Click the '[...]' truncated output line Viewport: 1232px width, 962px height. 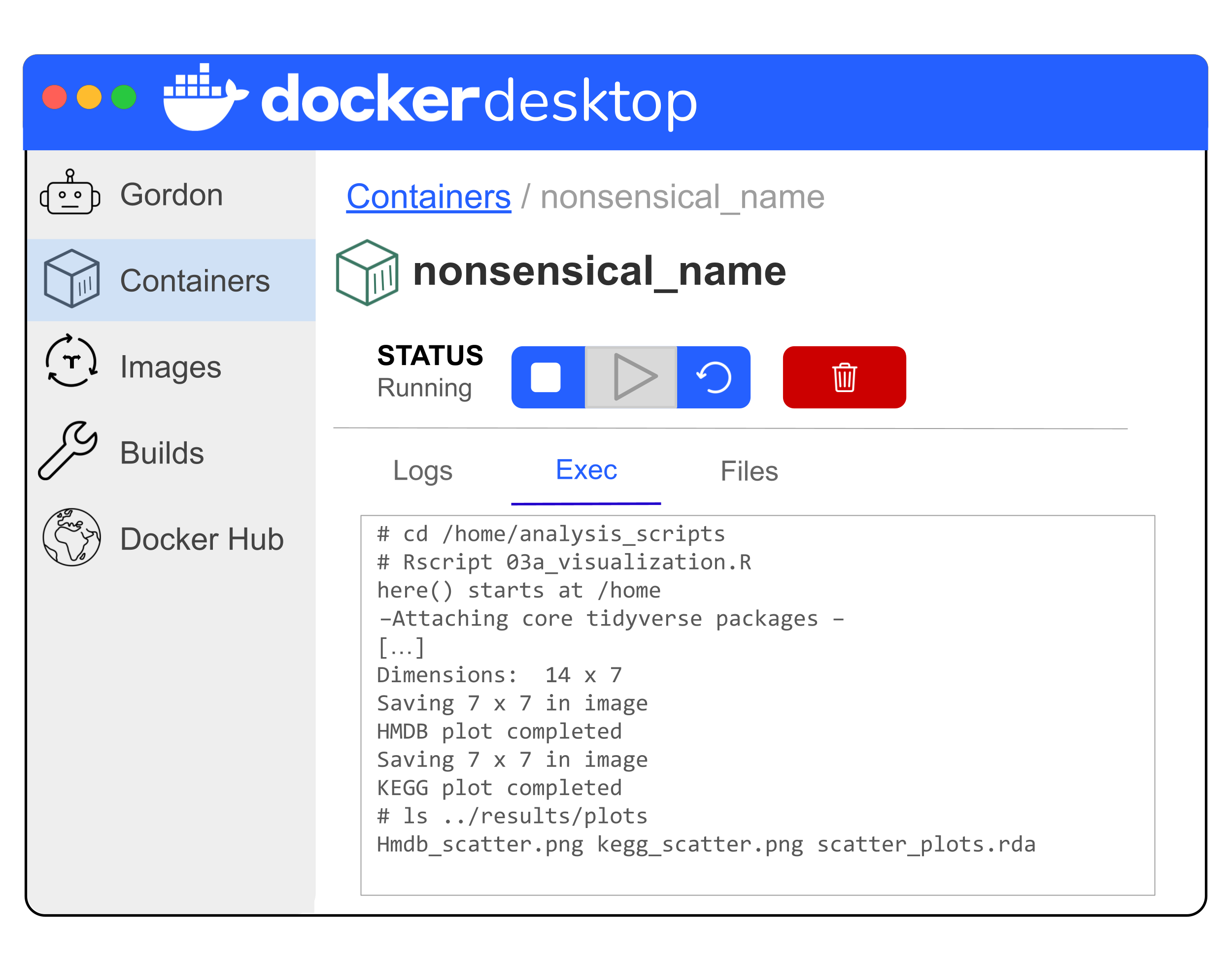coord(401,647)
